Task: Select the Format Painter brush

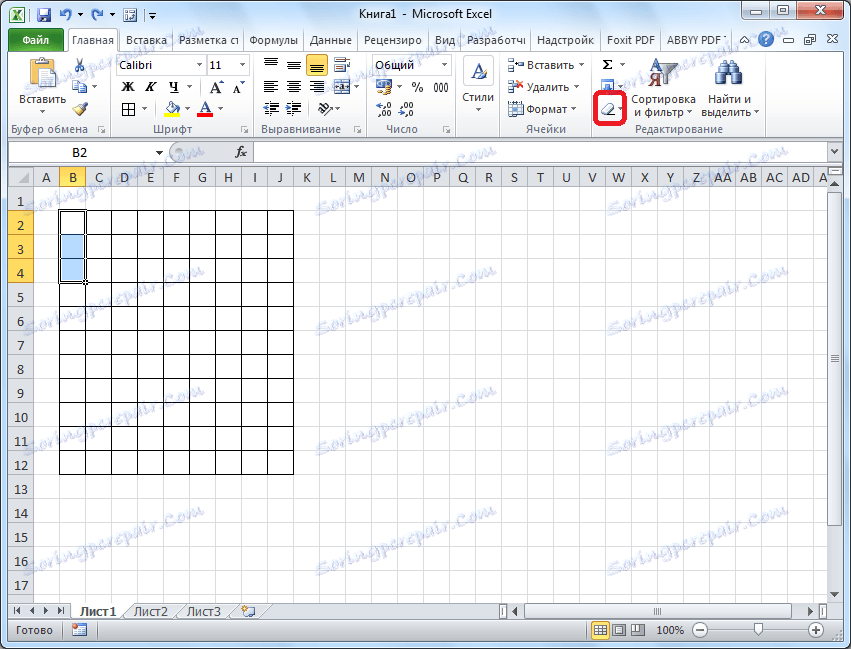Action: coord(80,109)
